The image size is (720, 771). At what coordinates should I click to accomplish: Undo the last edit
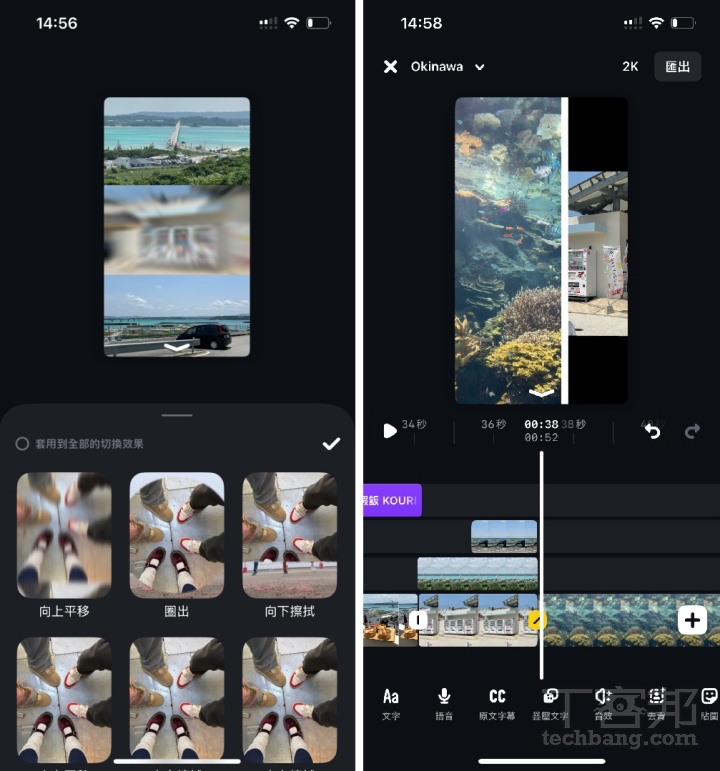tap(652, 431)
